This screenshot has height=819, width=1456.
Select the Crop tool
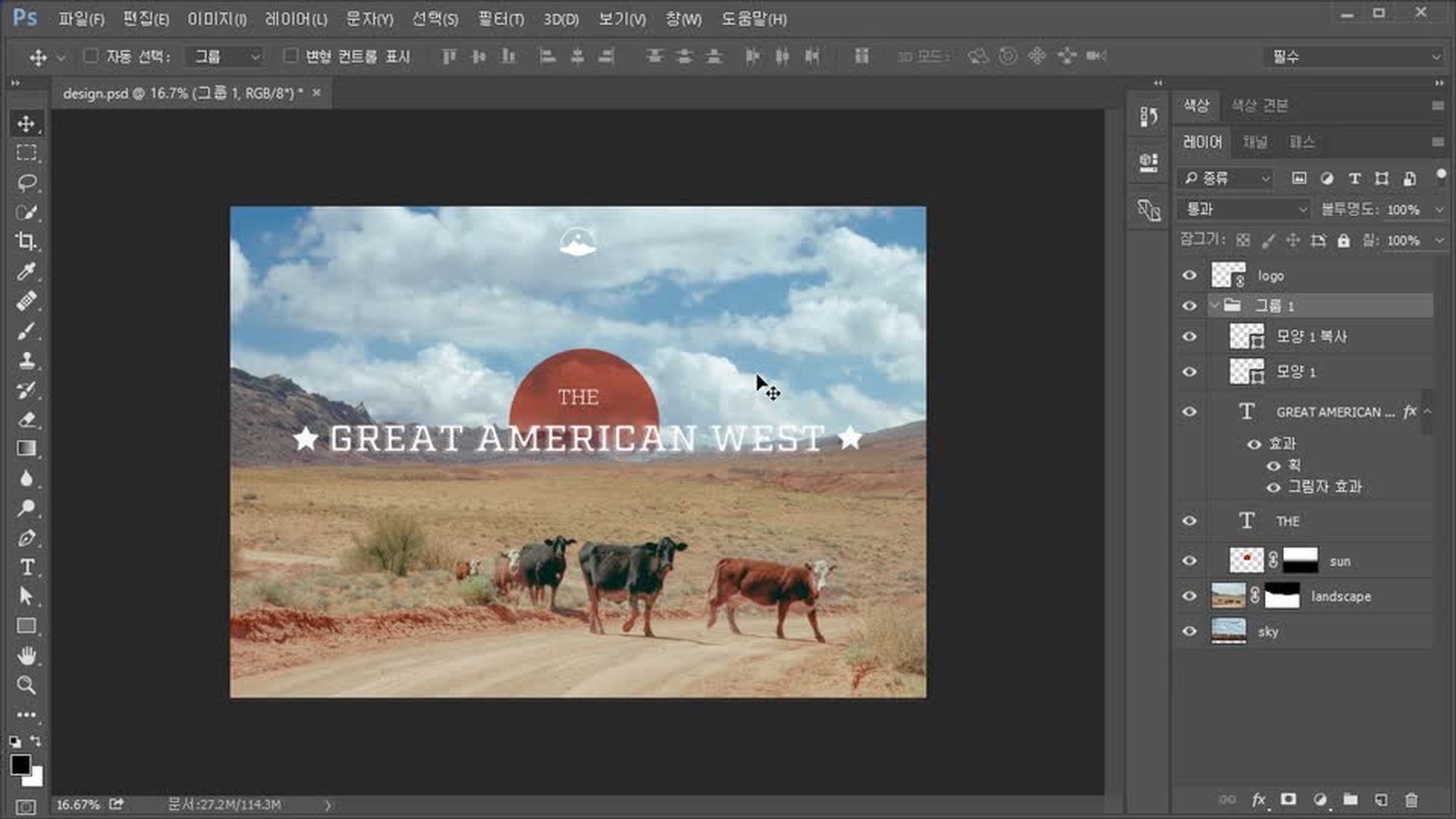(x=27, y=241)
